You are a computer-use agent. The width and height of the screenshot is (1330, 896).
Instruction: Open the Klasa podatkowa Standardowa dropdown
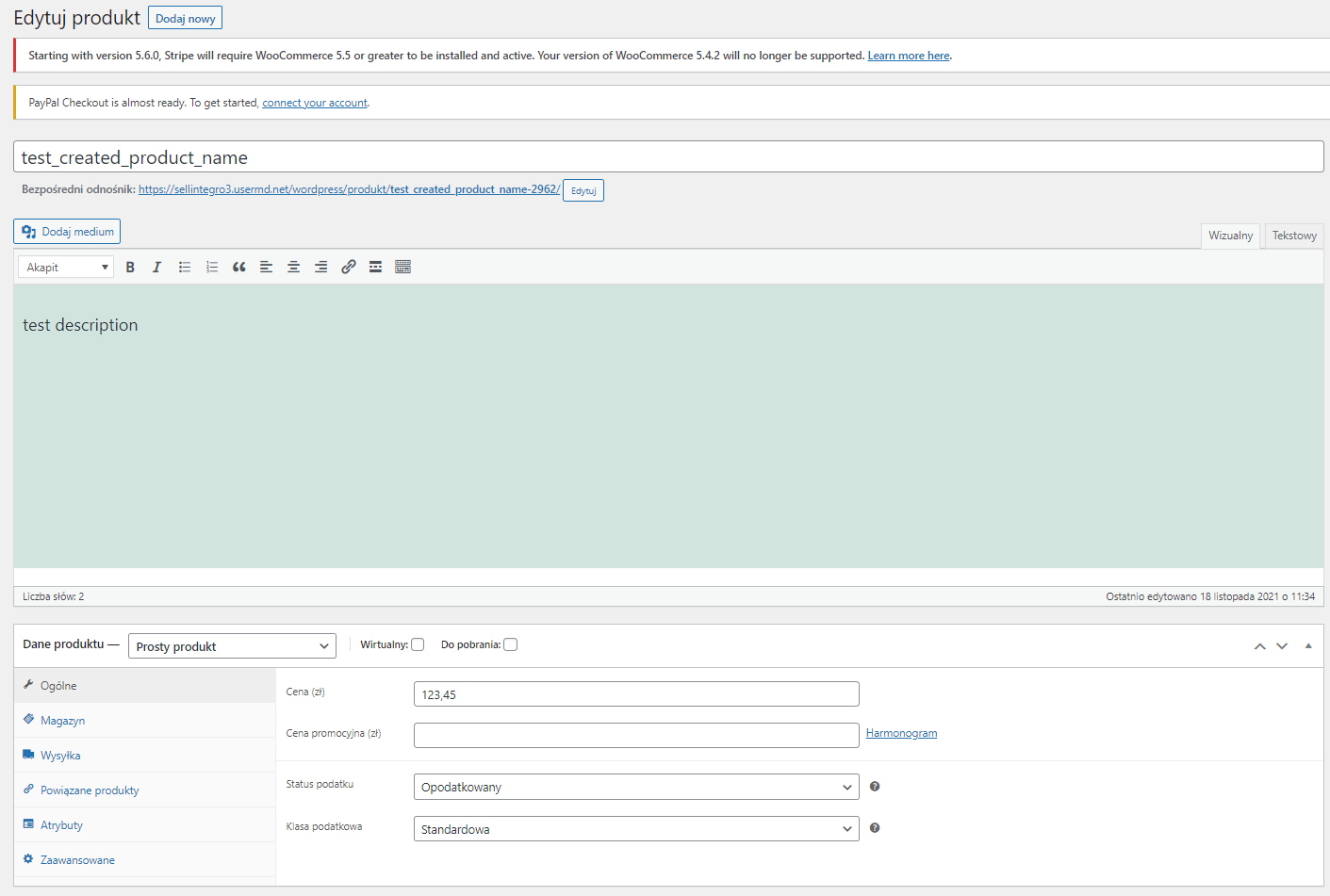(636, 829)
